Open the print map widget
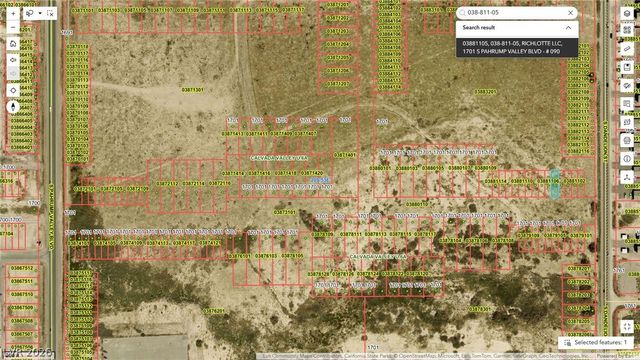 (x=627, y=122)
